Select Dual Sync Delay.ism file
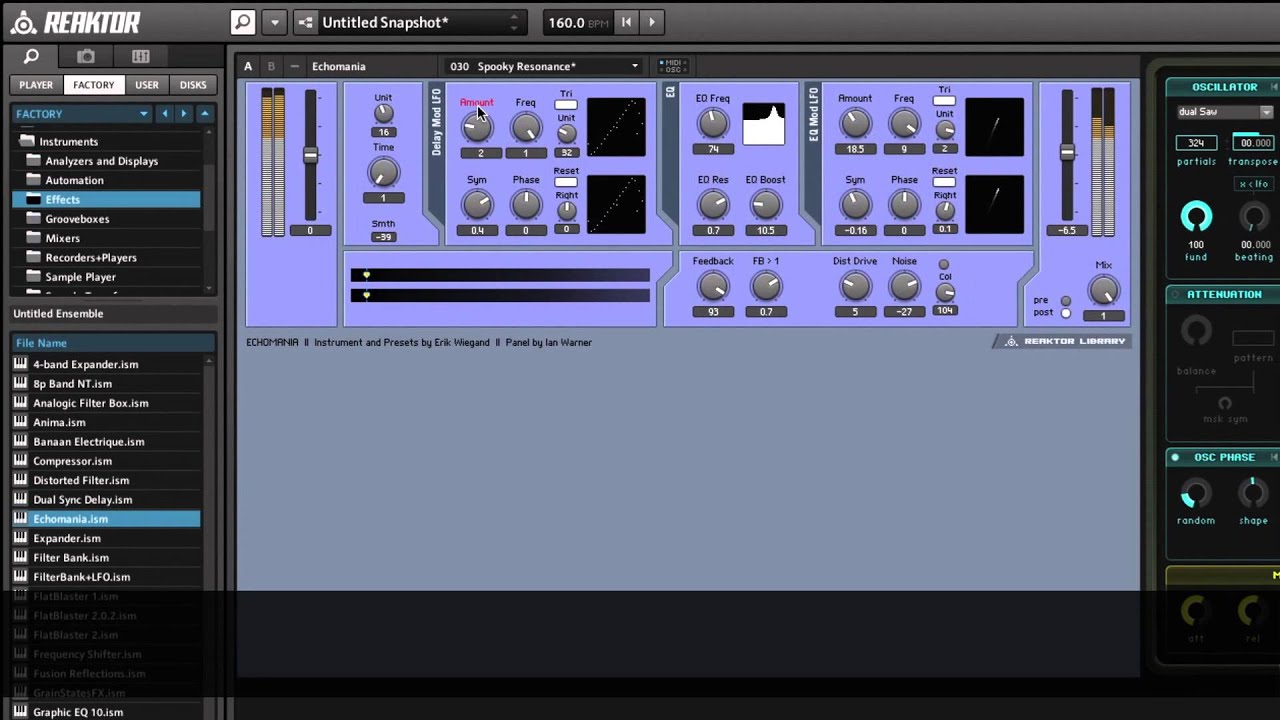The image size is (1280, 720). click(82, 500)
